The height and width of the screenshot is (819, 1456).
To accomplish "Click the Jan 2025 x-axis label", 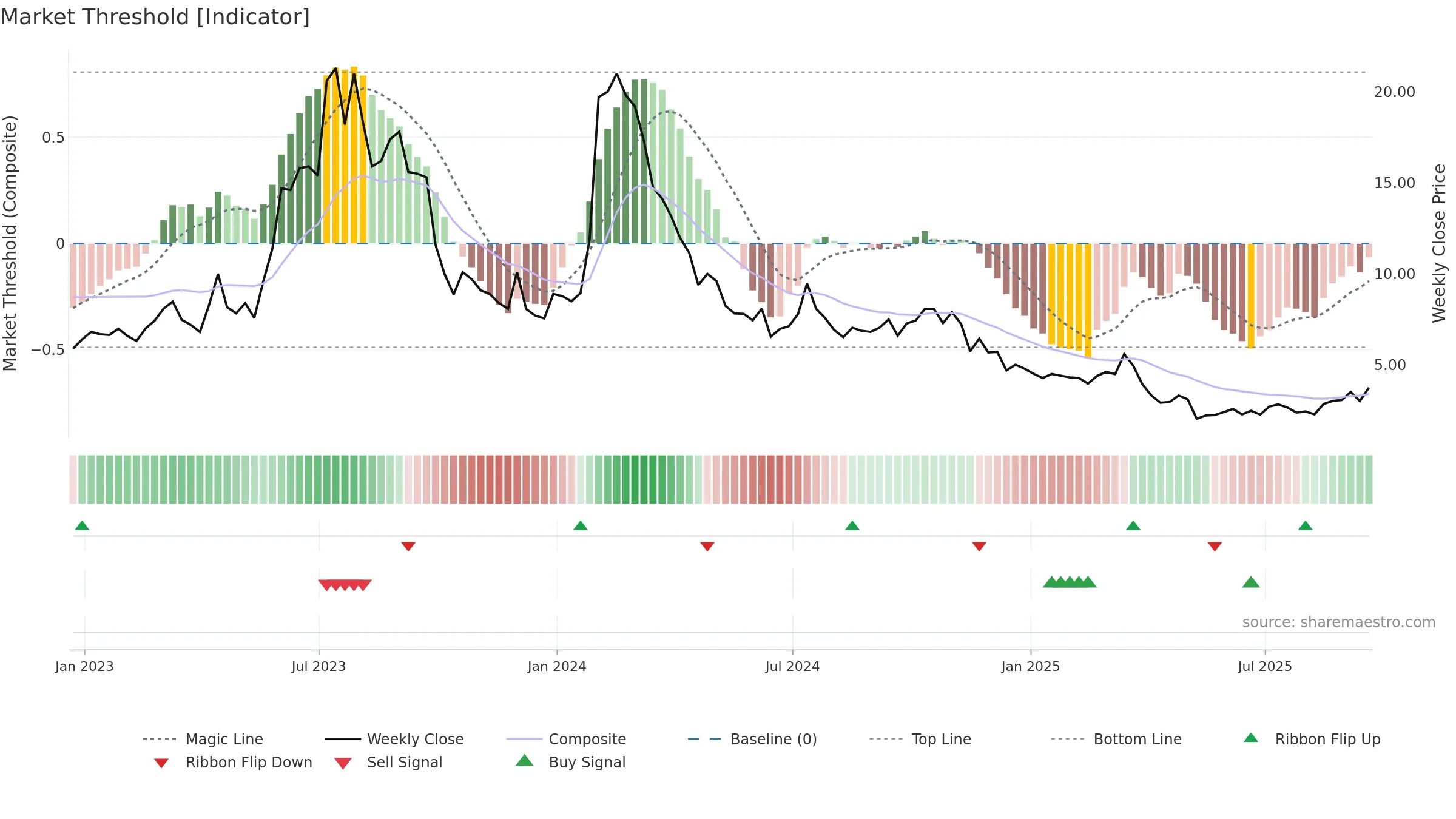I will pos(1031,666).
